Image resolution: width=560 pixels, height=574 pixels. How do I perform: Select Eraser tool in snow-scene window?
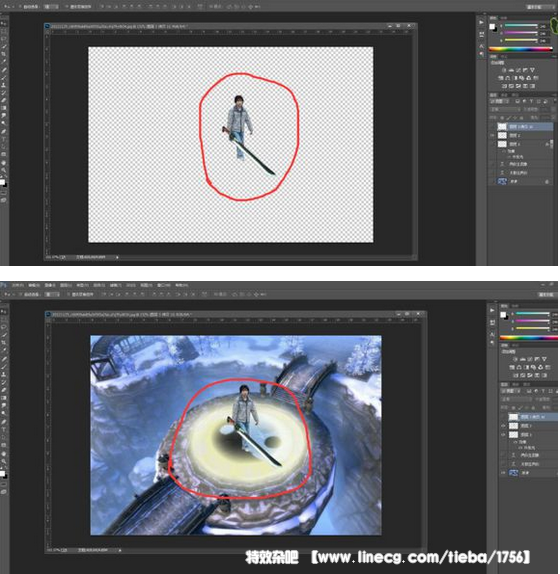pyautogui.click(x=4, y=390)
